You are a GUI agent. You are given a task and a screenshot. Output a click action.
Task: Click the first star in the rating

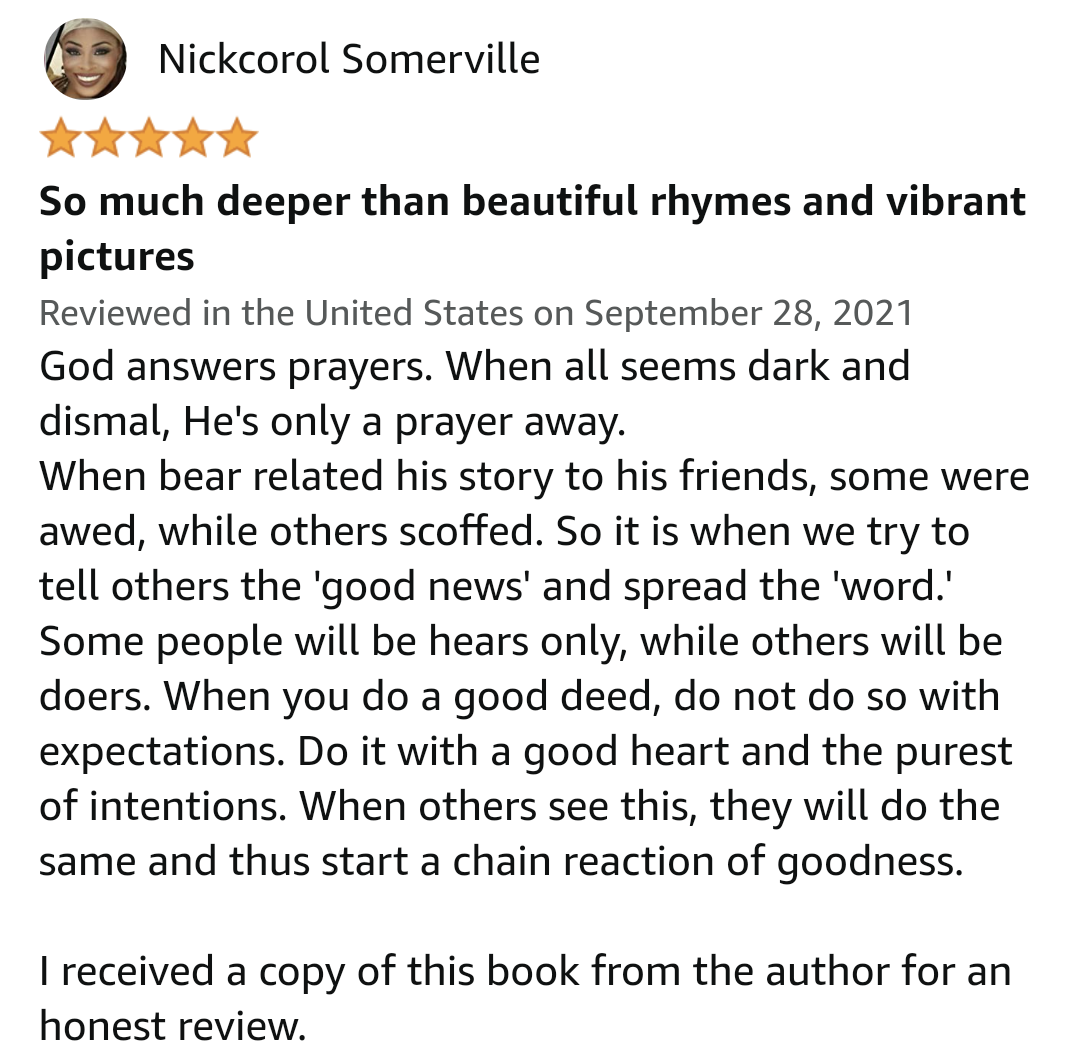(60, 138)
